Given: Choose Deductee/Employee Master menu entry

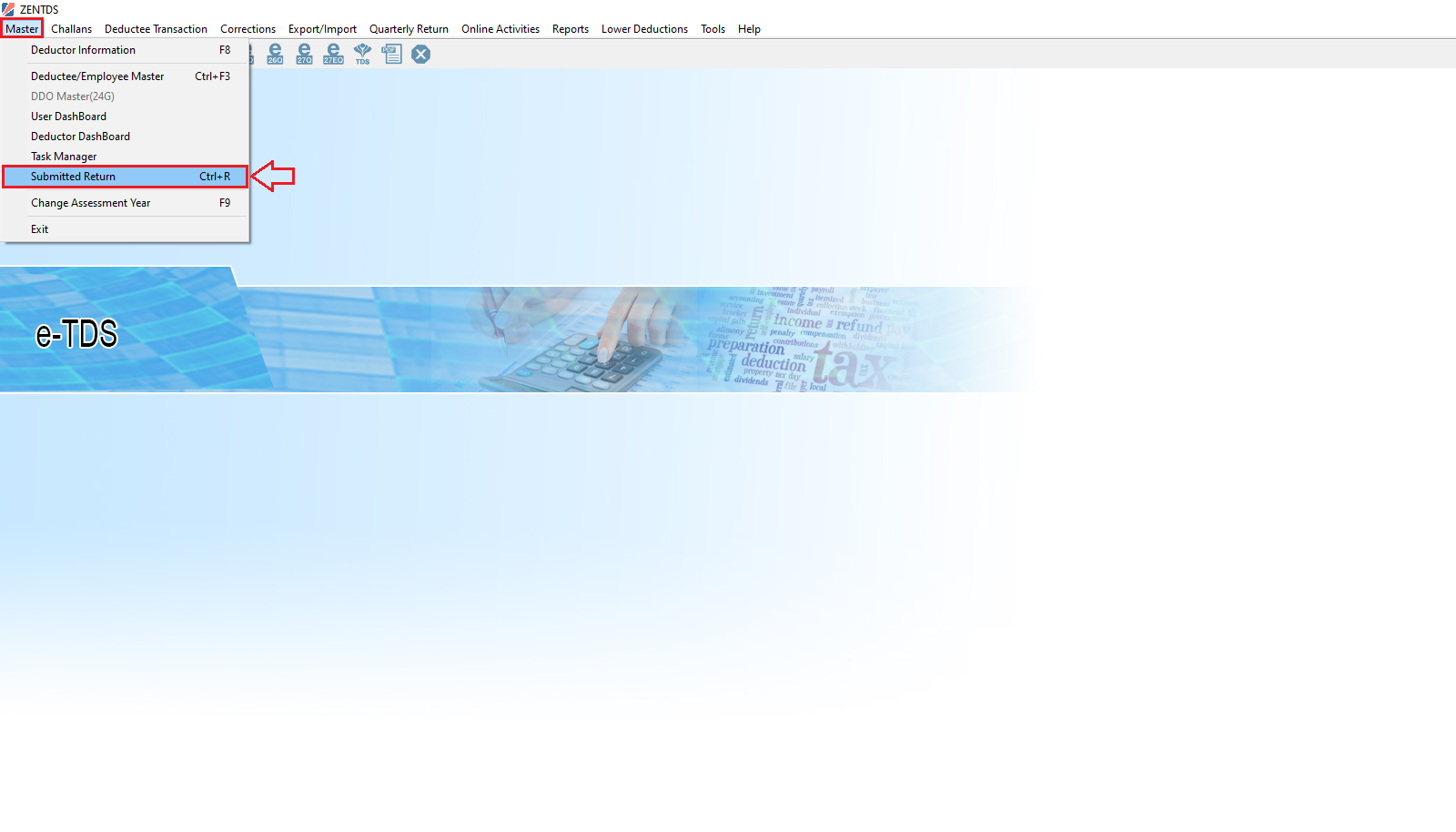Looking at the screenshot, I should coord(125,76).
